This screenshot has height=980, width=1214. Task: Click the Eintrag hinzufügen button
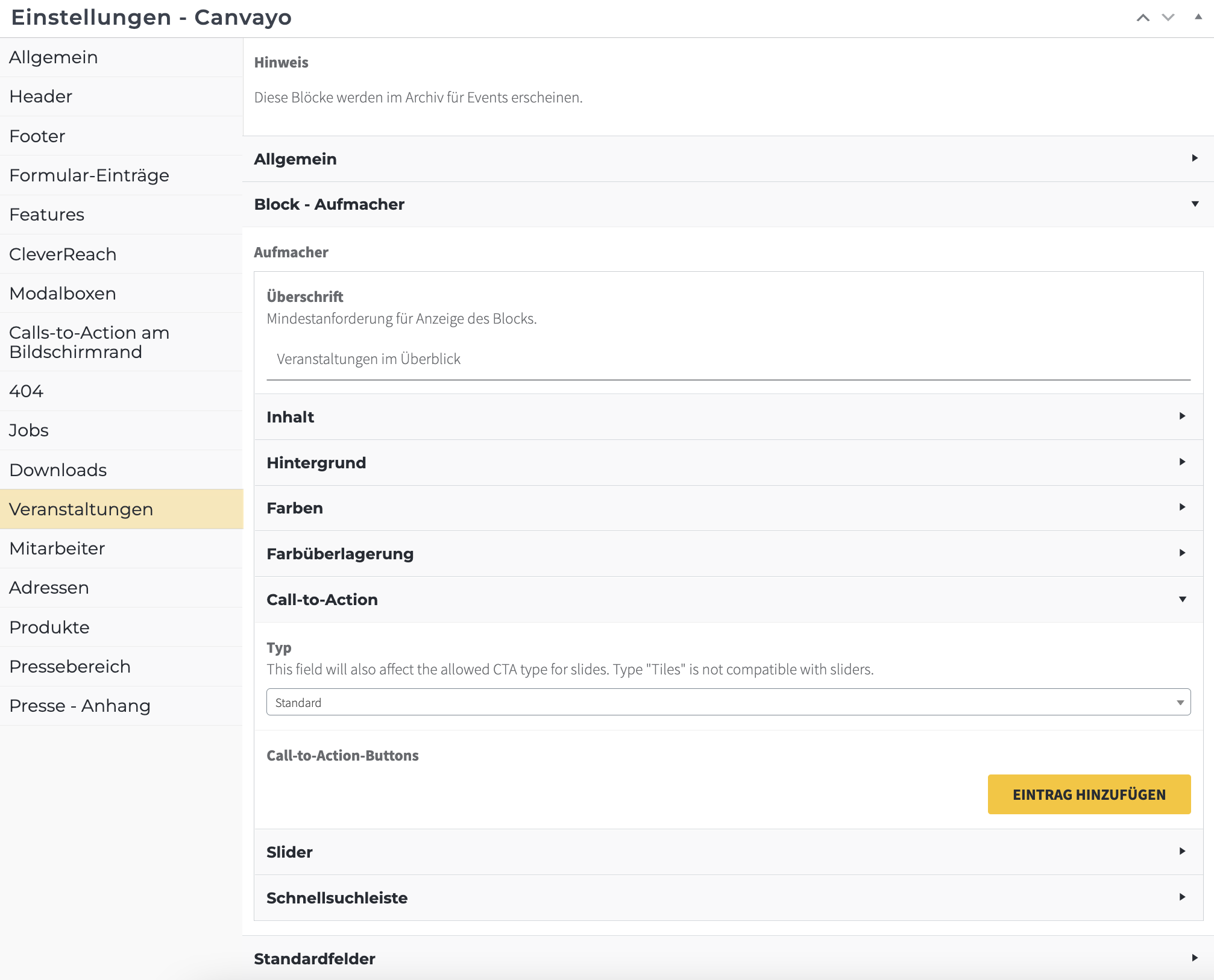[x=1089, y=794]
